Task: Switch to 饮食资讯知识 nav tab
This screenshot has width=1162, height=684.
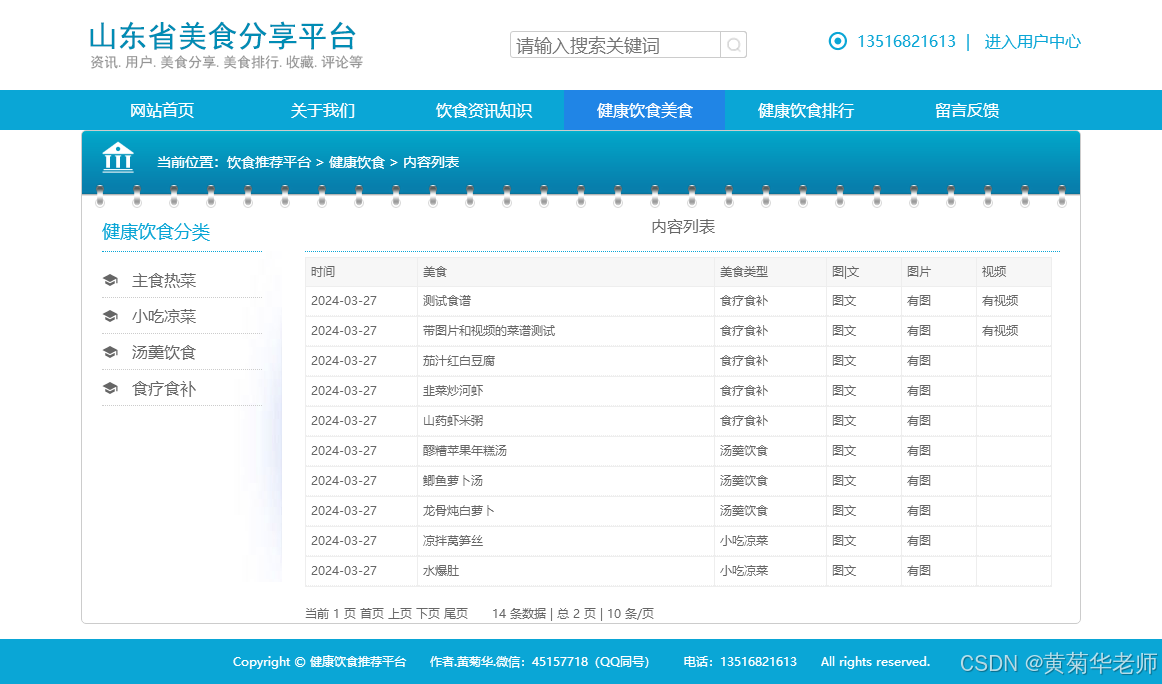Action: coord(483,110)
